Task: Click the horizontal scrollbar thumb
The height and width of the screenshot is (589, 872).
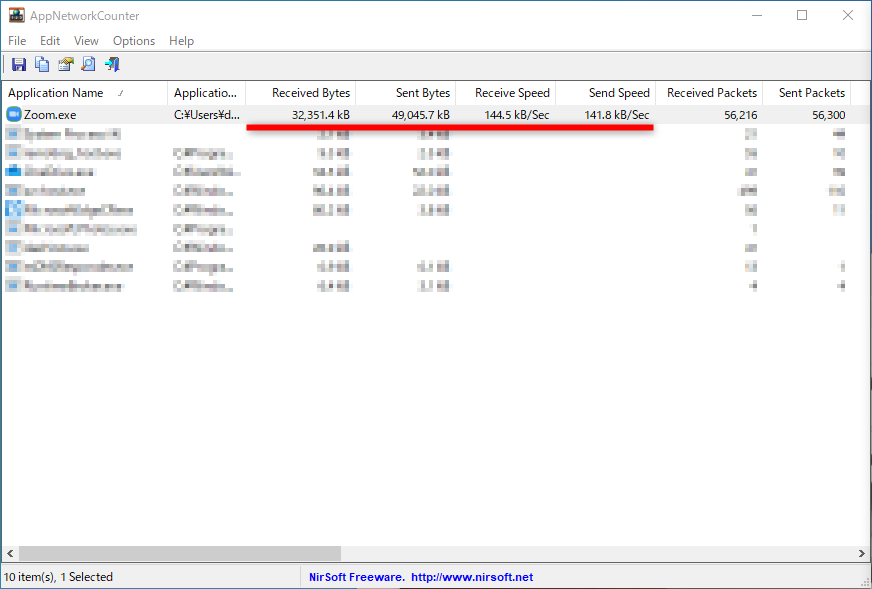Action: click(180, 553)
